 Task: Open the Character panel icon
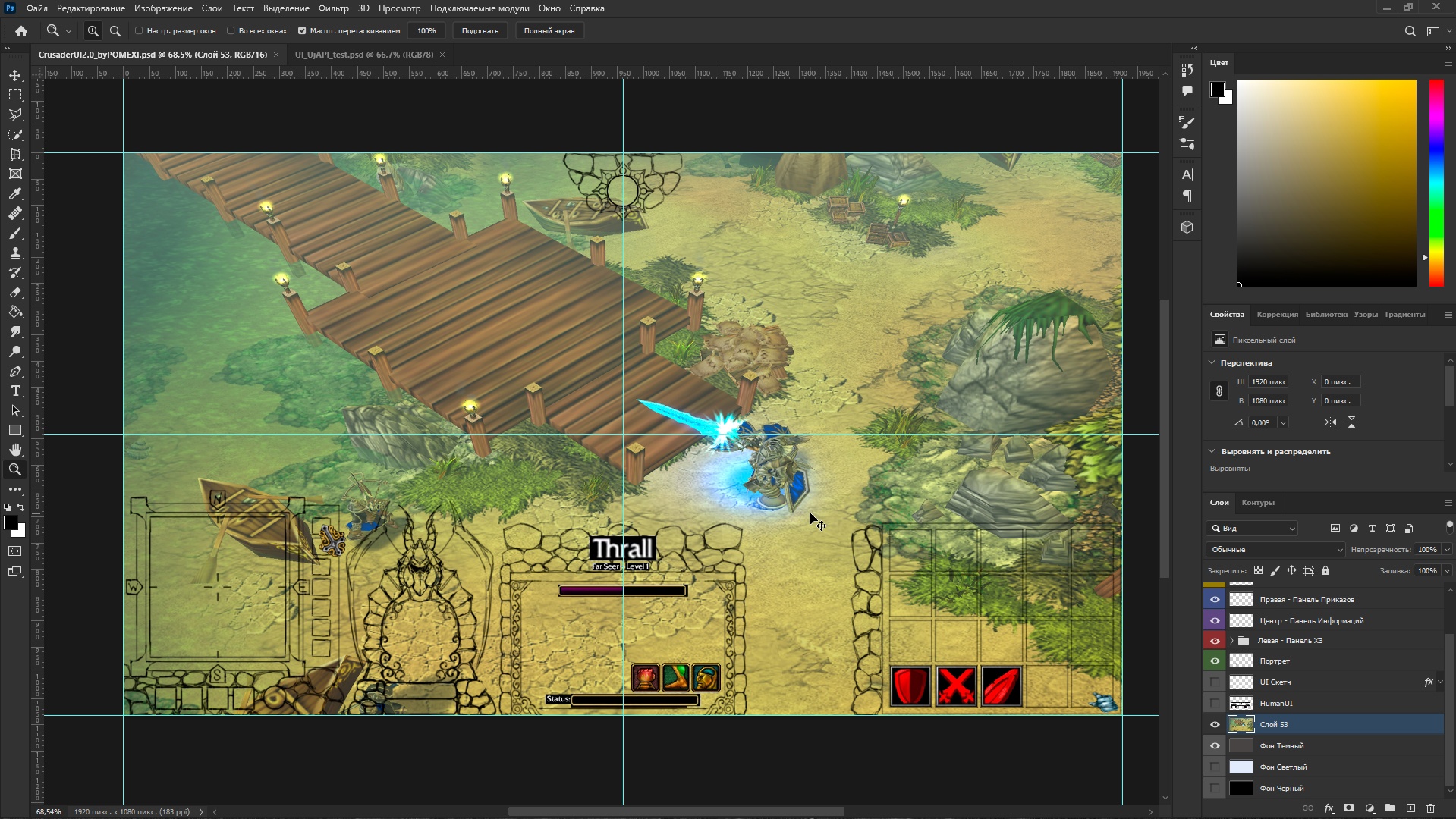click(x=1187, y=174)
